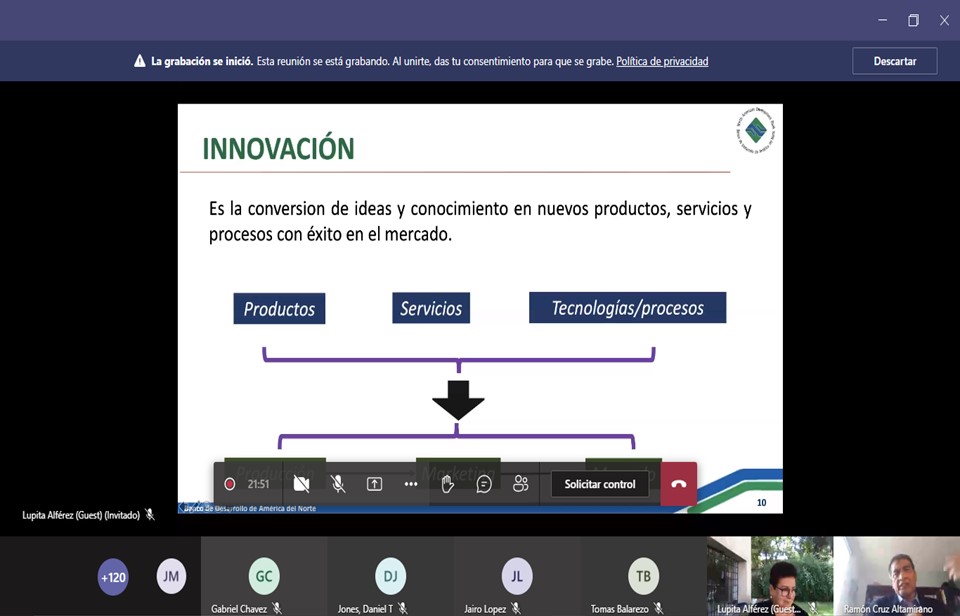
Task: Show the participants list
Action: tap(520, 484)
